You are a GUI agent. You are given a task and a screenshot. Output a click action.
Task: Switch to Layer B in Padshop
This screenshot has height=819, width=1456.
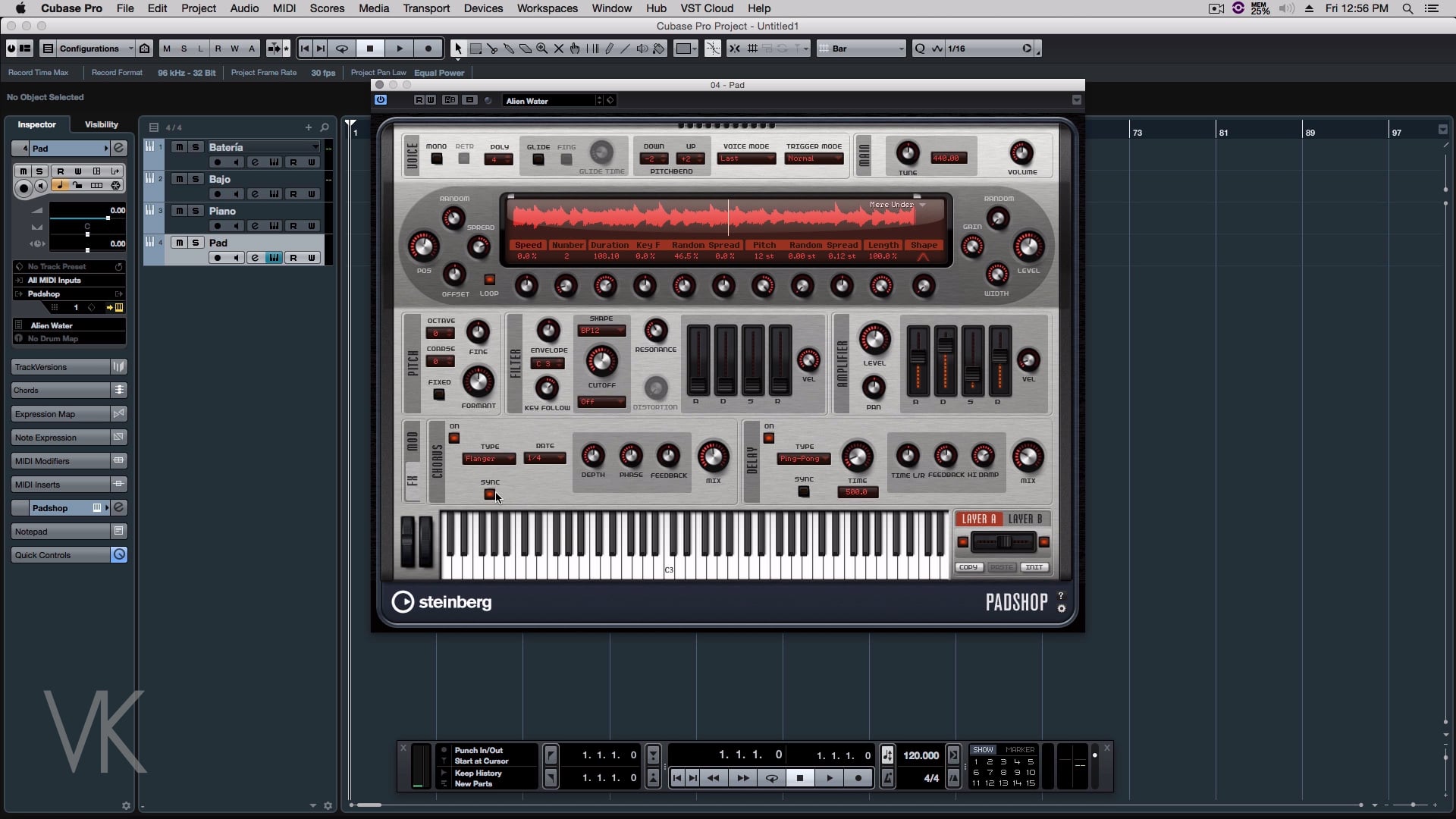1025,519
